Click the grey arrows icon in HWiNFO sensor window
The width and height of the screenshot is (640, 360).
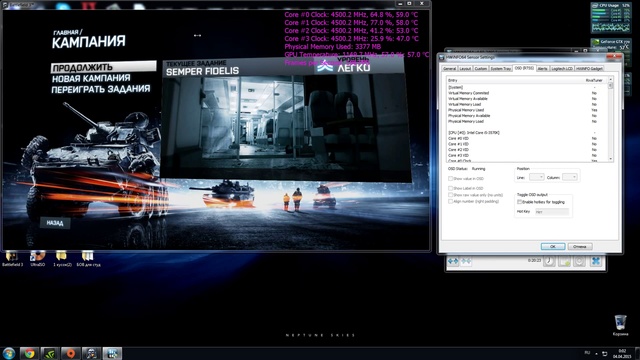466,261
